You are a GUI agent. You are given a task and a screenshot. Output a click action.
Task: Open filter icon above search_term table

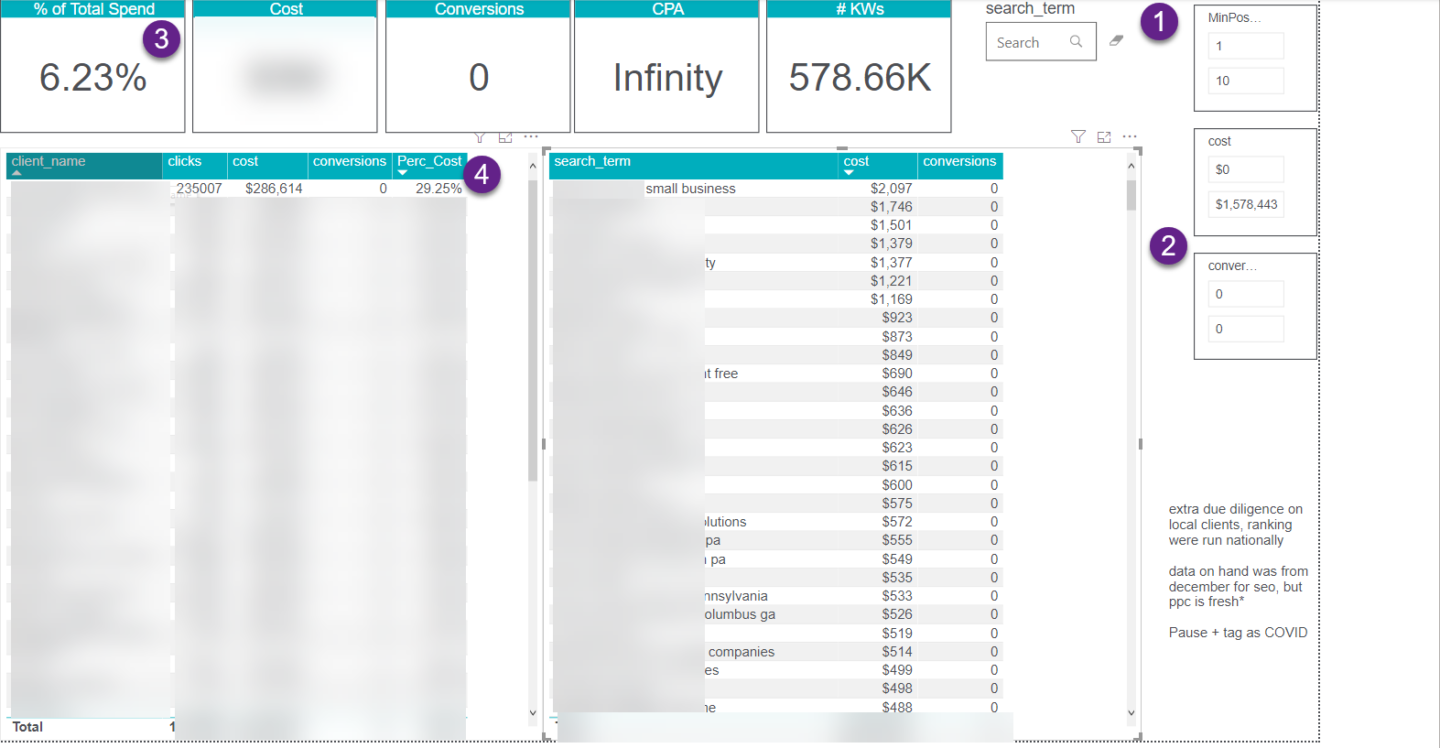[x=1078, y=137]
